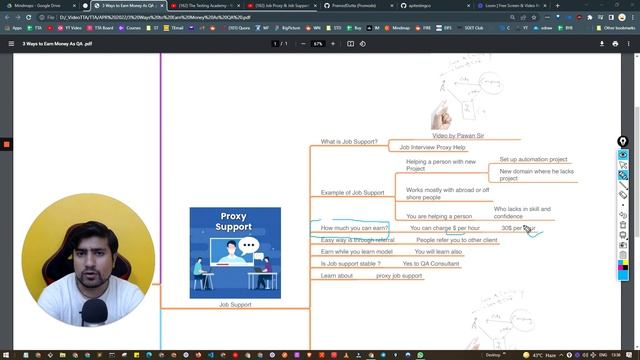This screenshot has height=360, width=640.
Task: Undo the last ink stroke
Action: click(623, 215)
